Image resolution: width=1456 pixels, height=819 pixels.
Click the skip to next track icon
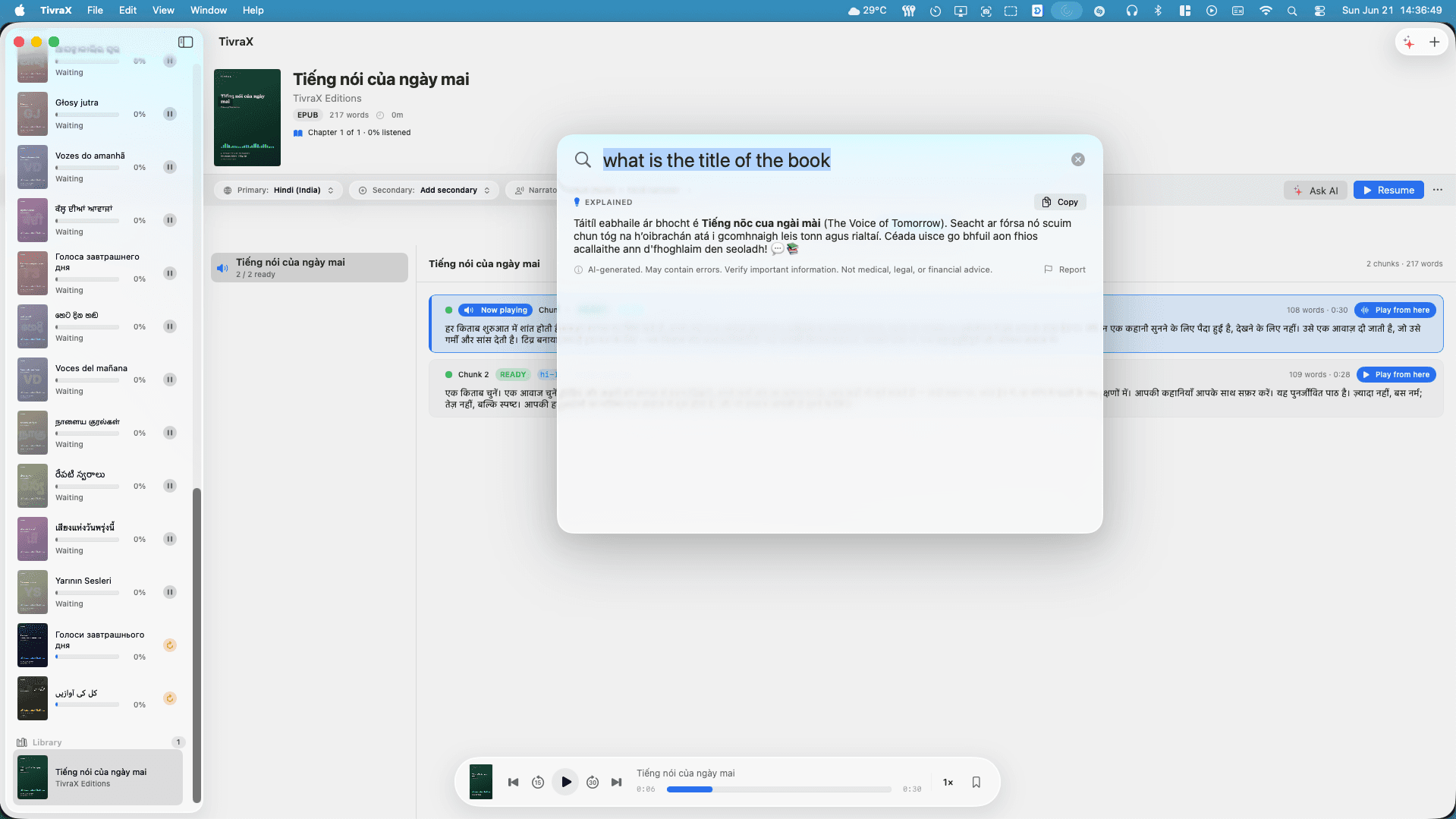617,782
